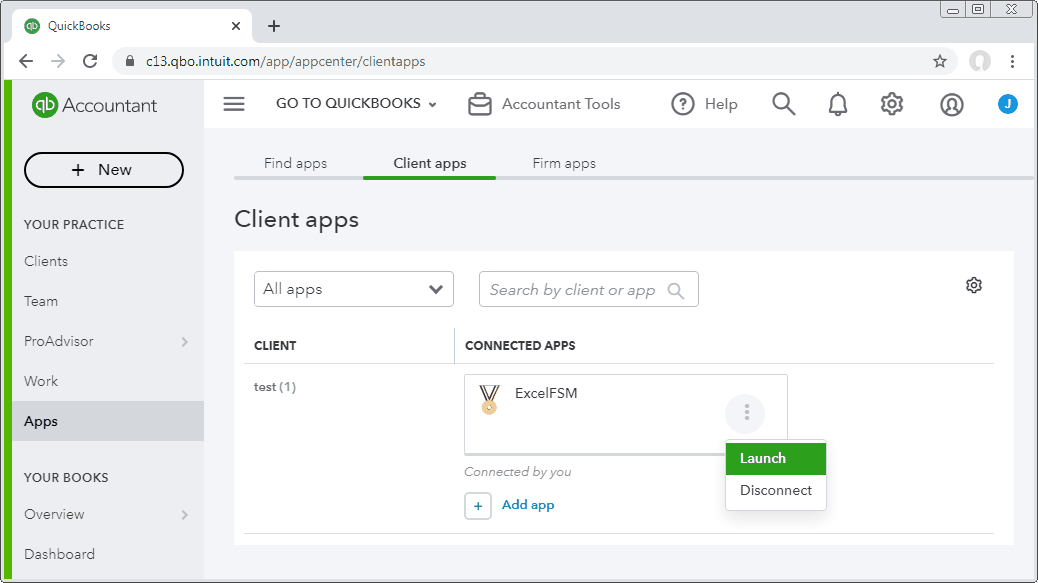Open Team in the sidebar
Image resolution: width=1038 pixels, height=583 pixels.
(x=41, y=301)
